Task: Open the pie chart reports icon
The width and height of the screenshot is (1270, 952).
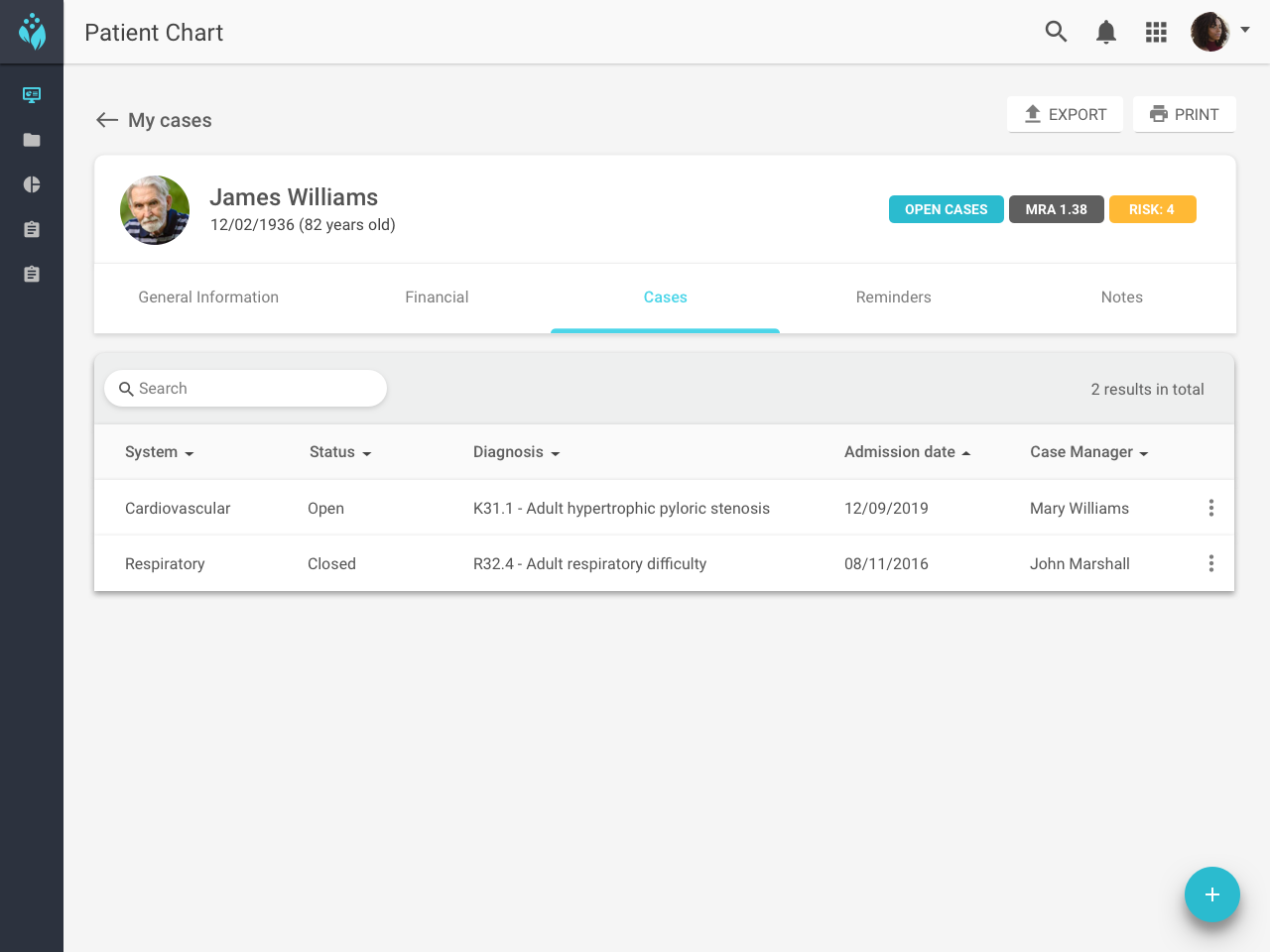Action: (x=32, y=184)
